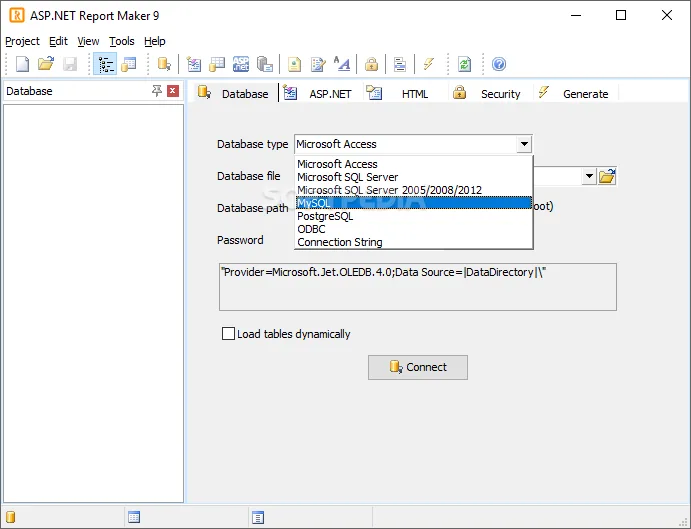Switch to the Security tab
The height and width of the screenshot is (529, 691).
[490, 93]
